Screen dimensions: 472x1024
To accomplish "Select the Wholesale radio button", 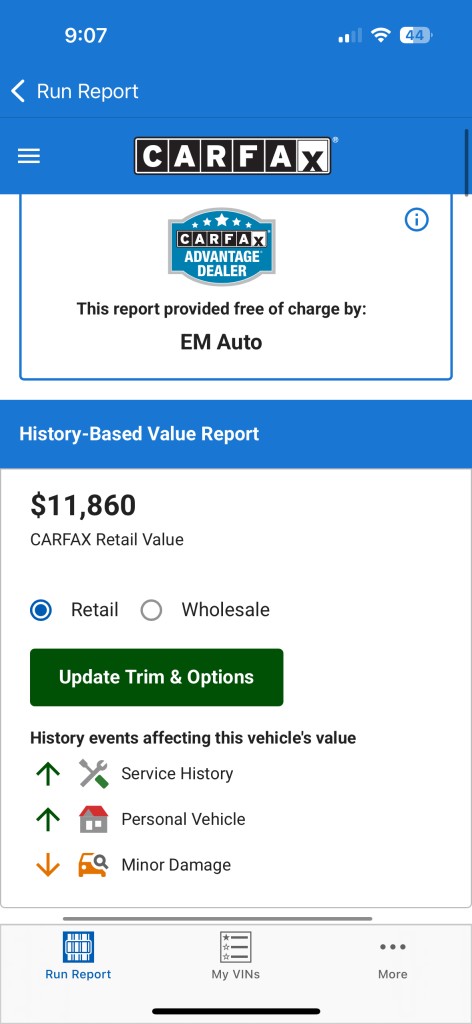I will coord(151,610).
